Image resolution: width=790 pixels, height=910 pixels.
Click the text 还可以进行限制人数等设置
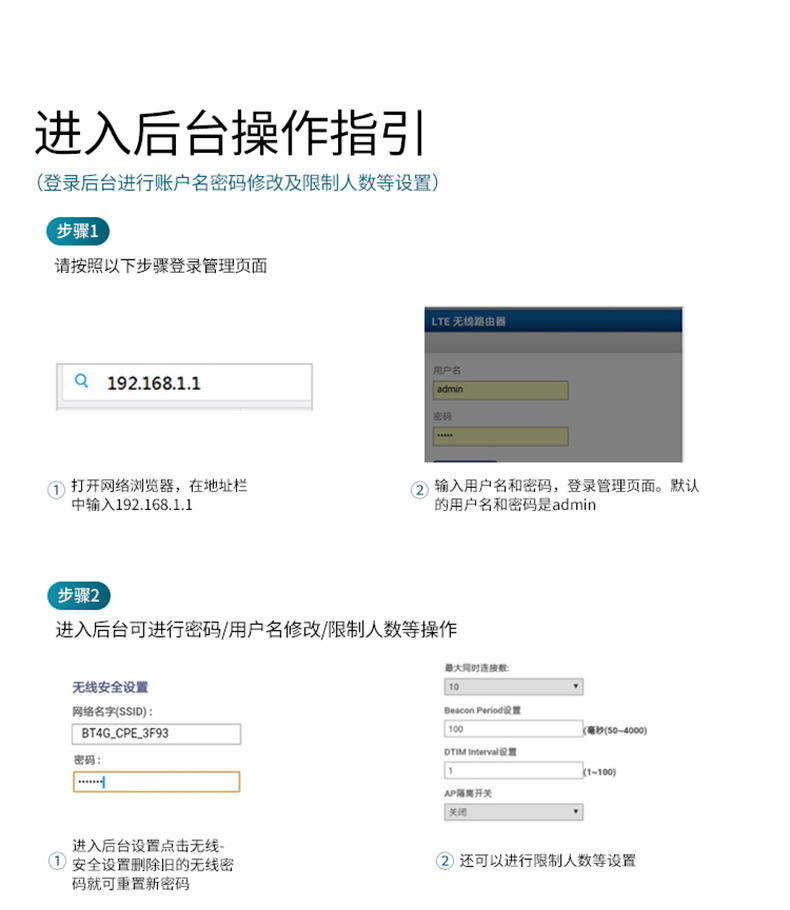click(x=547, y=861)
